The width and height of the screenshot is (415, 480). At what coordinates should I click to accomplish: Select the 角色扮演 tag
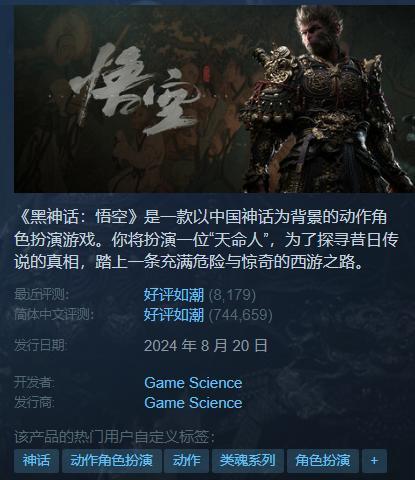point(323,461)
